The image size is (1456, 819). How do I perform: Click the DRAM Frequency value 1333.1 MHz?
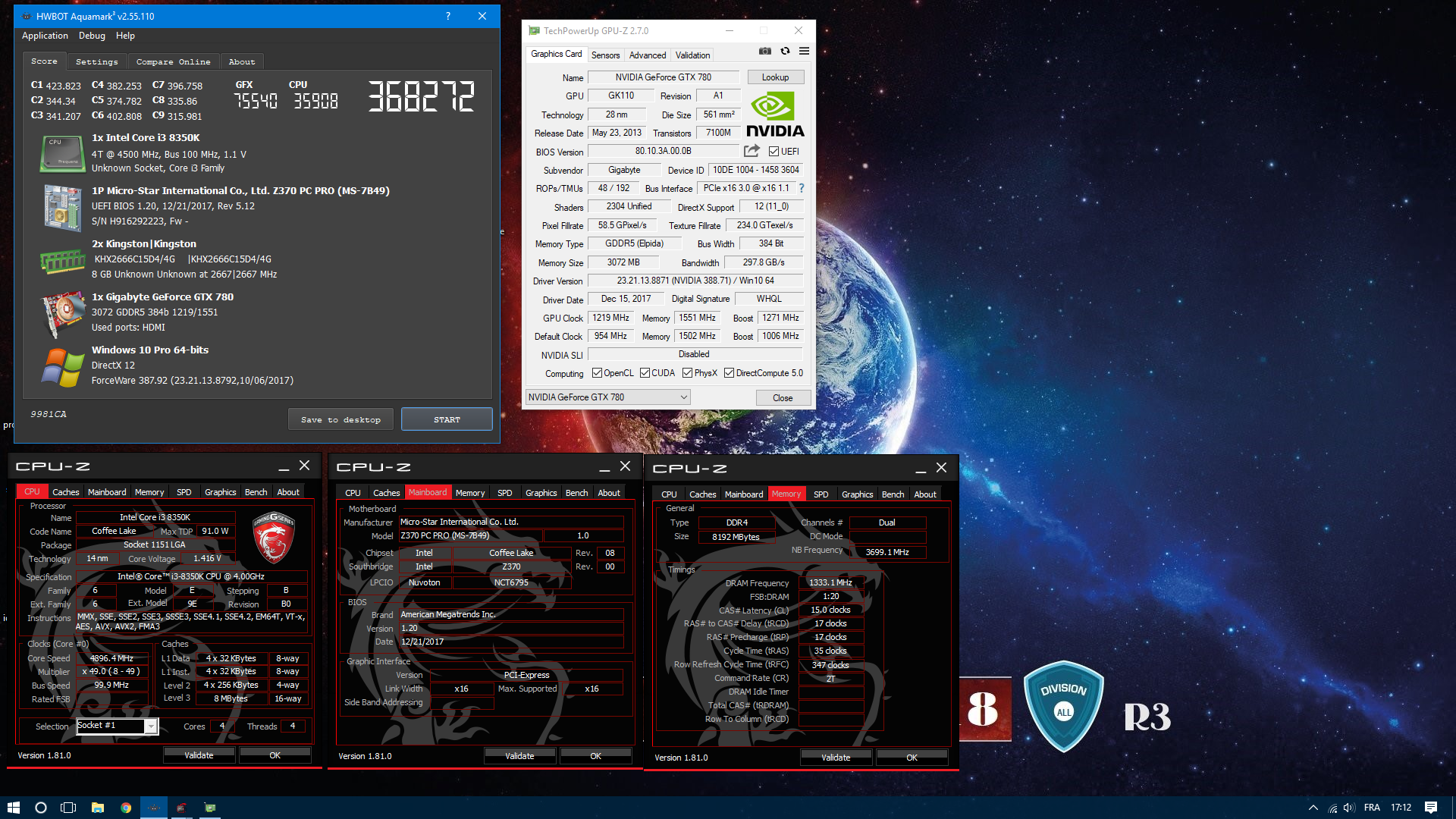[x=830, y=583]
